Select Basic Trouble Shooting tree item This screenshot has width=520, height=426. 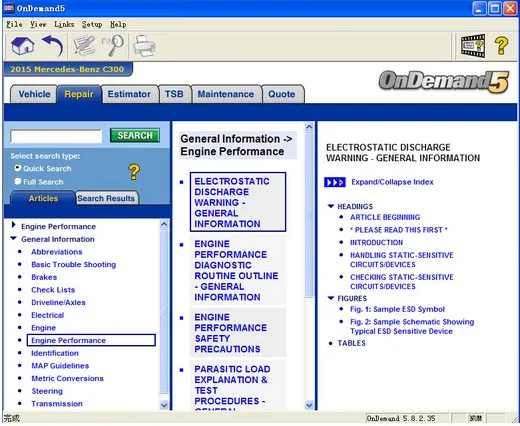[x=74, y=265]
